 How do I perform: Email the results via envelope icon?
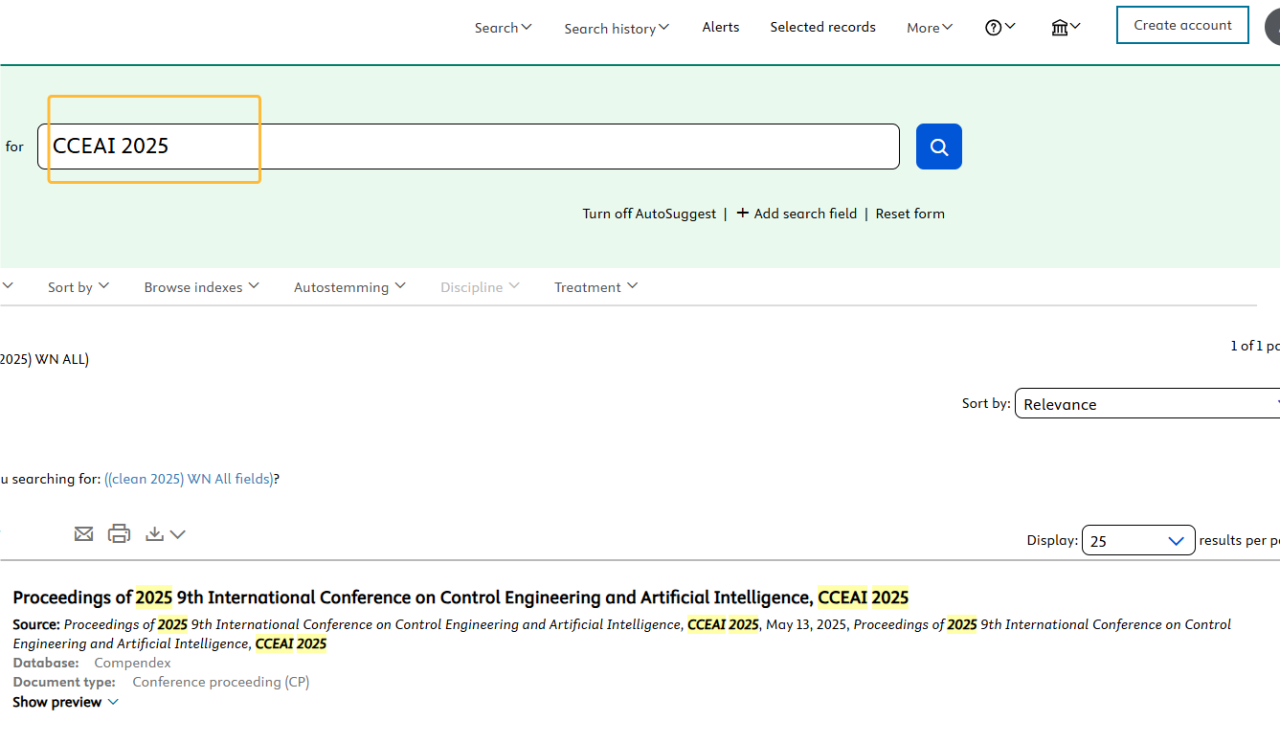click(x=84, y=534)
